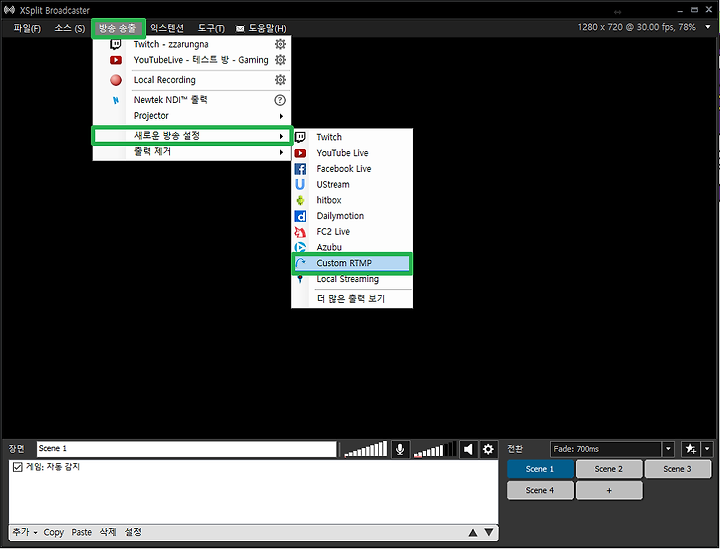Adjust the microphone volume level bars
Viewport: 720px width, 549px height.
click(x=366, y=449)
